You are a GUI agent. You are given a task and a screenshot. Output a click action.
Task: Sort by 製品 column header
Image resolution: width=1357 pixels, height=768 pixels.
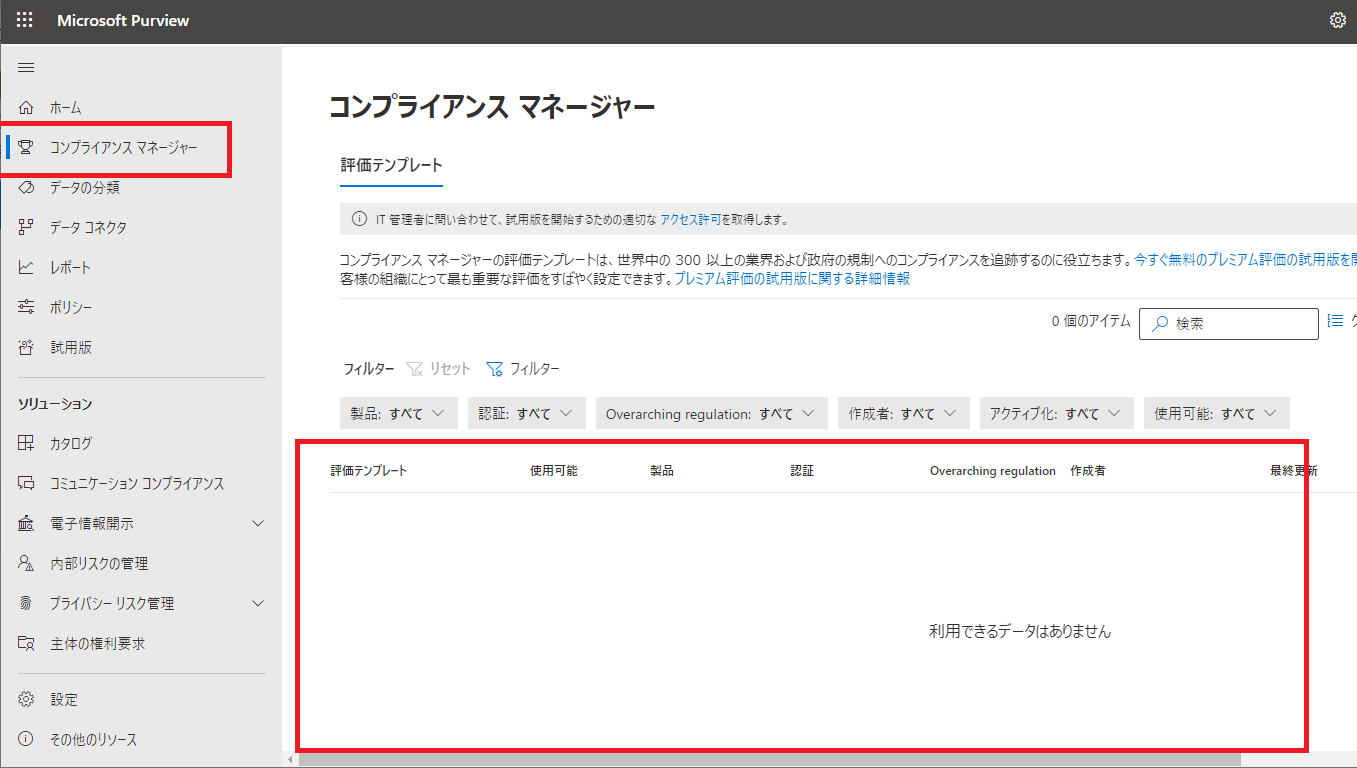pyautogui.click(x=662, y=471)
